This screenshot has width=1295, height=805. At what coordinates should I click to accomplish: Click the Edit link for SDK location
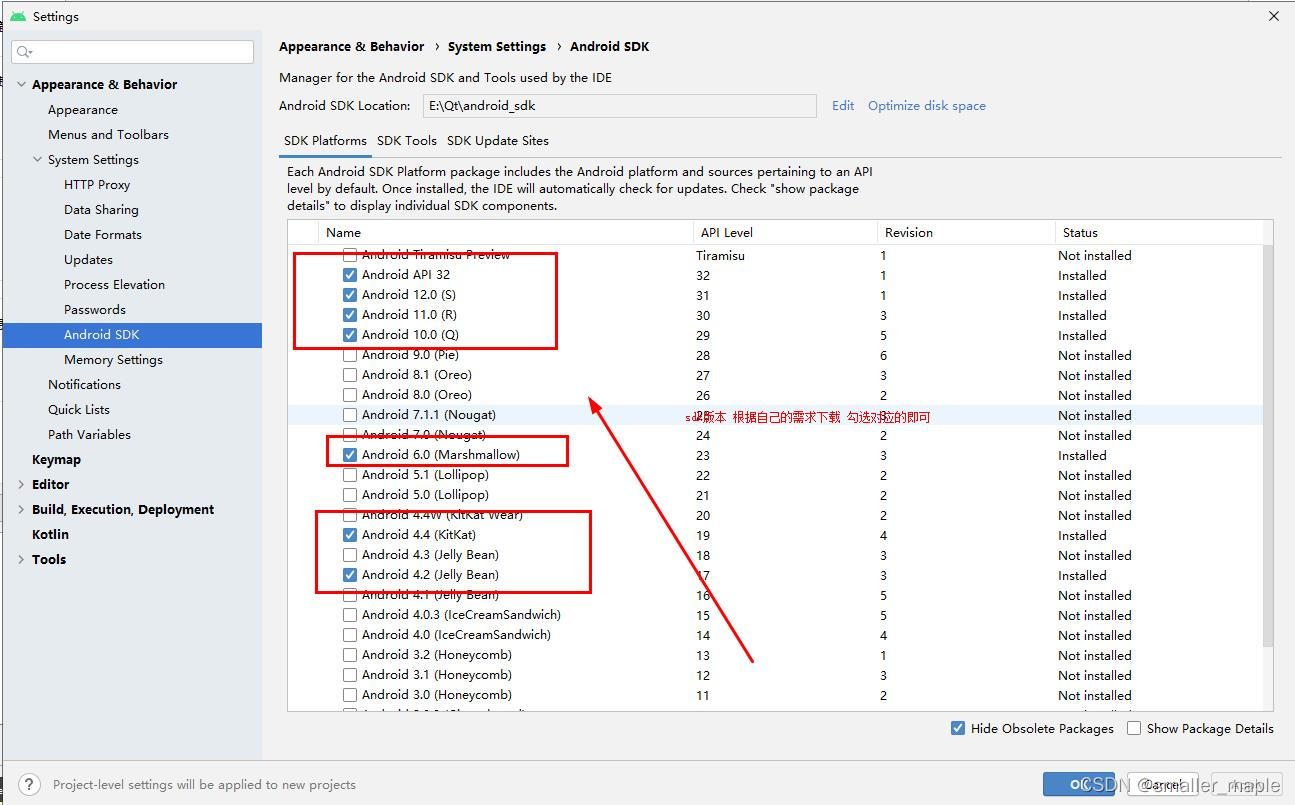pos(843,105)
